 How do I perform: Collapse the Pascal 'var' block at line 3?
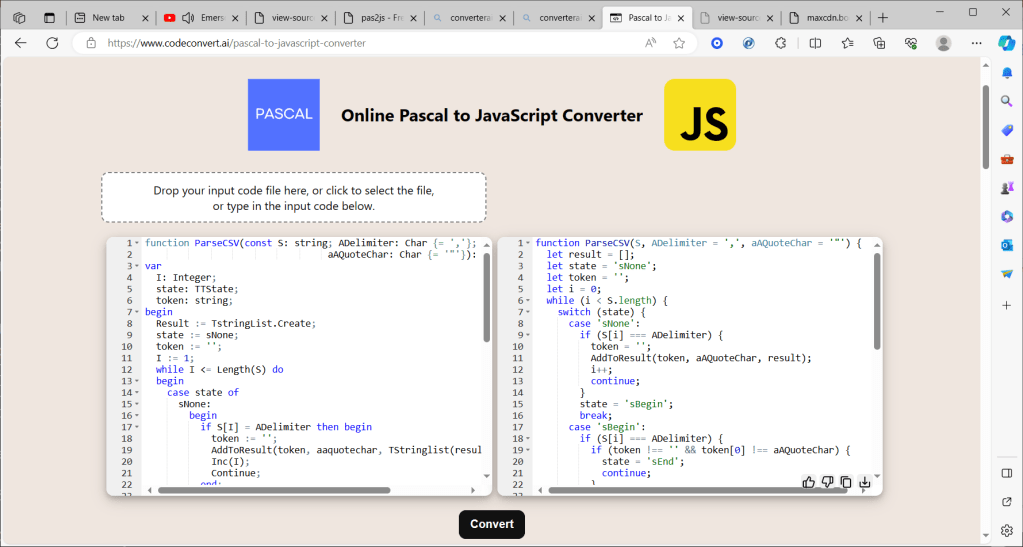click(x=137, y=267)
